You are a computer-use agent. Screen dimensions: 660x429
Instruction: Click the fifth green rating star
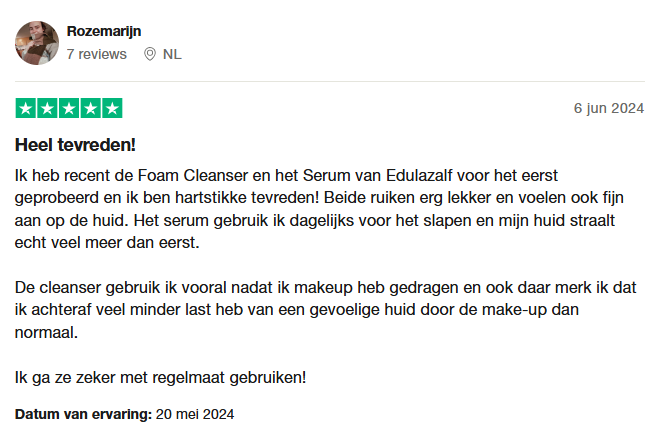112,108
